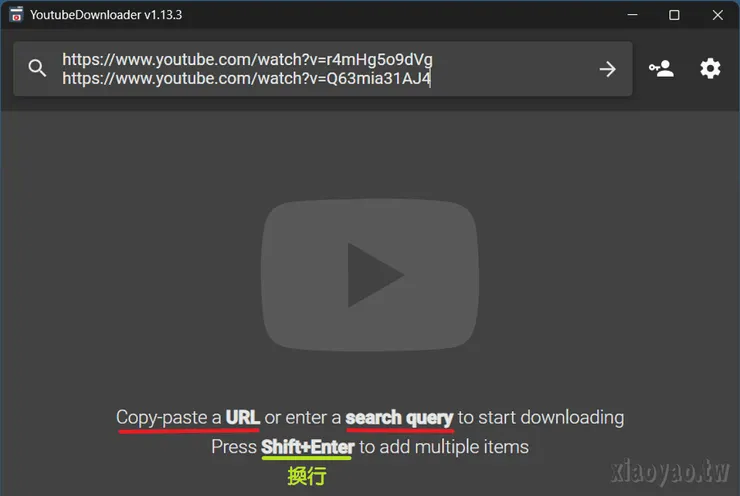Click the bold search query text
The height and width of the screenshot is (496, 740).
tap(399, 418)
